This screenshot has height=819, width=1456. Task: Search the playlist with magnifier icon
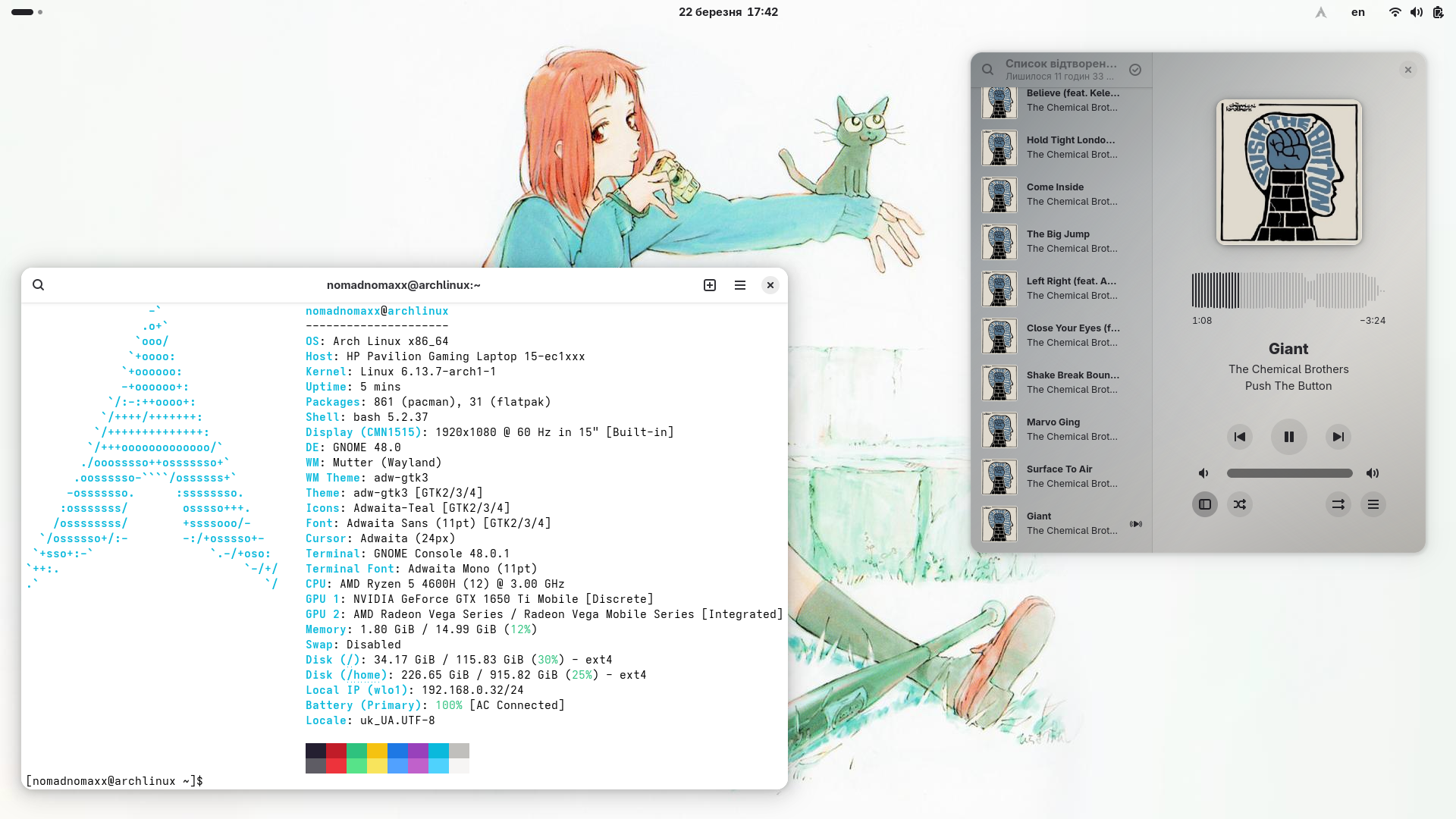987,70
